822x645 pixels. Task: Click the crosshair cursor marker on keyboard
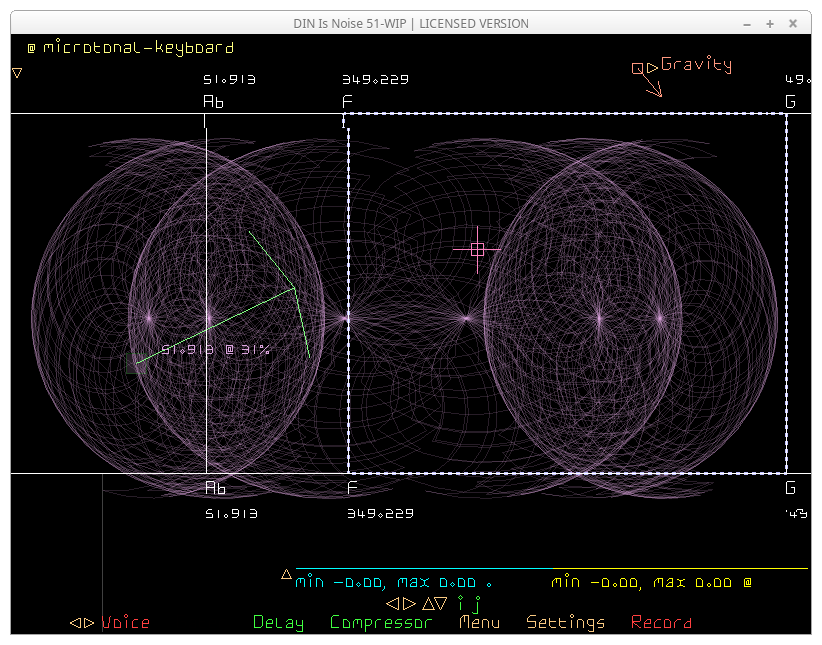tap(477, 249)
